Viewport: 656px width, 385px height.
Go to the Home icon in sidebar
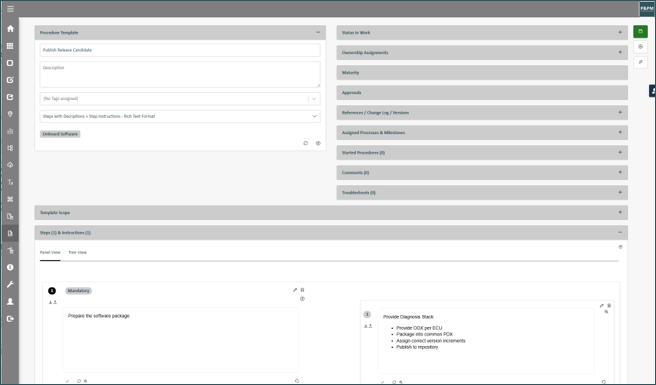click(x=10, y=28)
